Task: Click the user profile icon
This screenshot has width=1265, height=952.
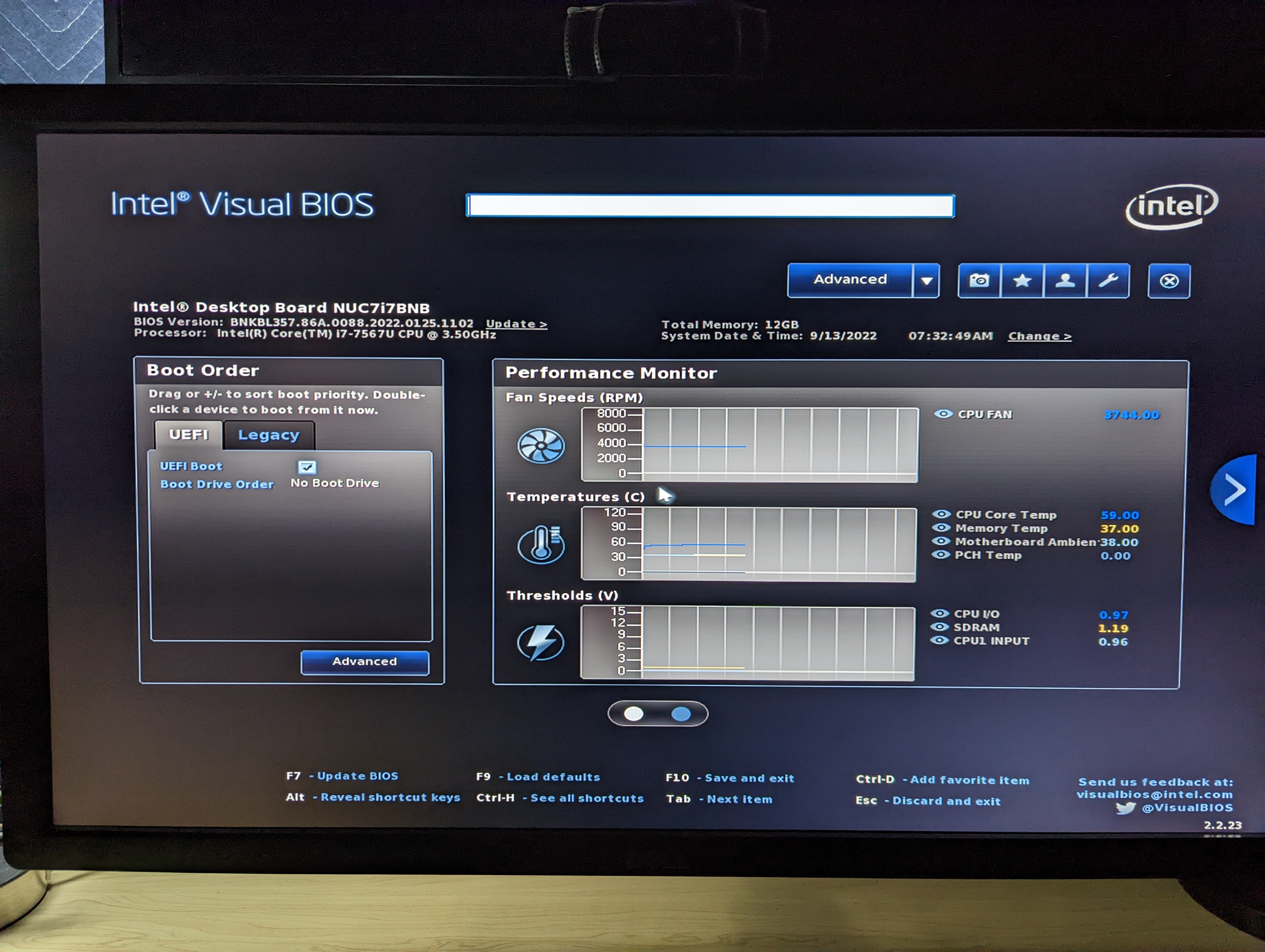Action: pos(1065,280)
